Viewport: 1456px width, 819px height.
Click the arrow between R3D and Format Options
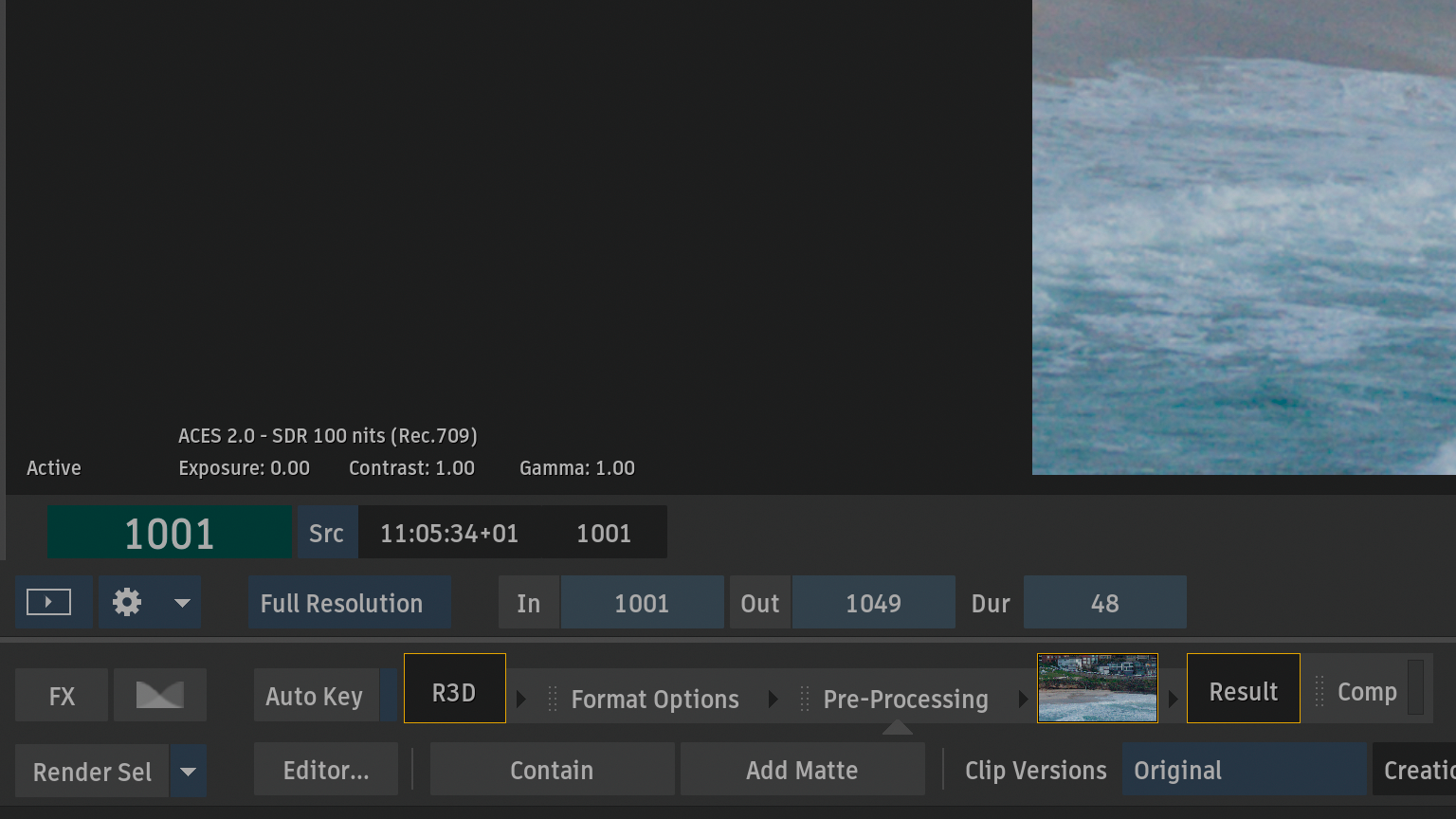click(521, 700)
